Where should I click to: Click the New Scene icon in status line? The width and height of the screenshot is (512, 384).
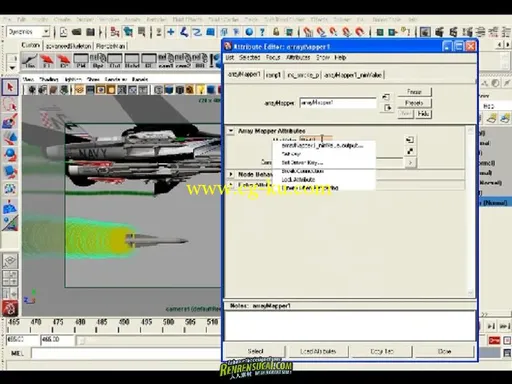point(63,32)
